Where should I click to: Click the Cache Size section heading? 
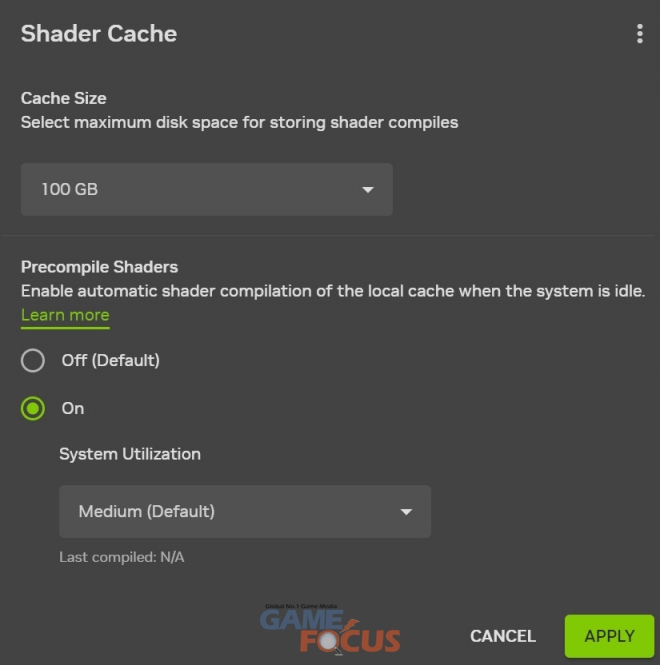pyautogui.click(x=63, y=98)
